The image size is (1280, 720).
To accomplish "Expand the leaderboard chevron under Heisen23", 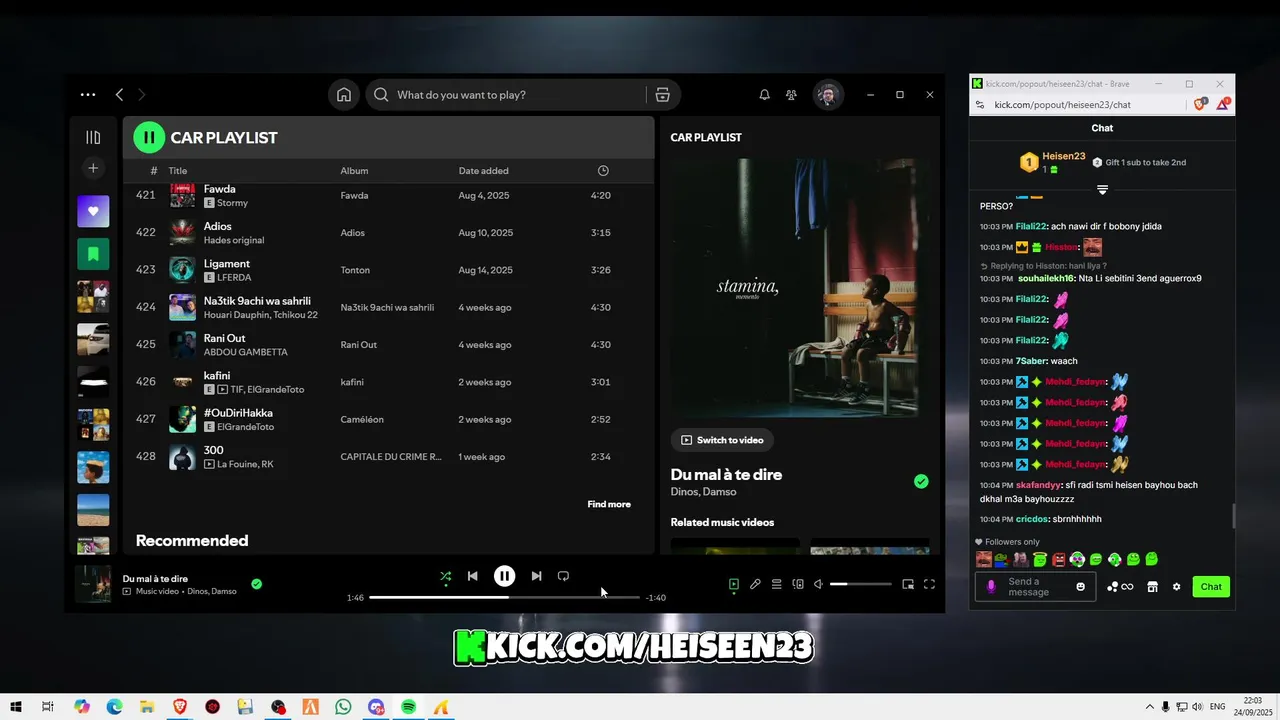I will tap(1102, 189).
